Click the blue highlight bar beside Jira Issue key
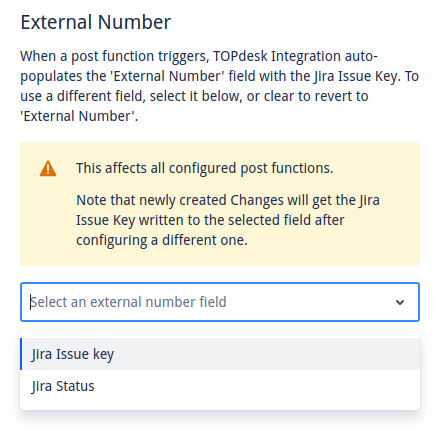The image size is (439, 435). click(x=21, y=354)
